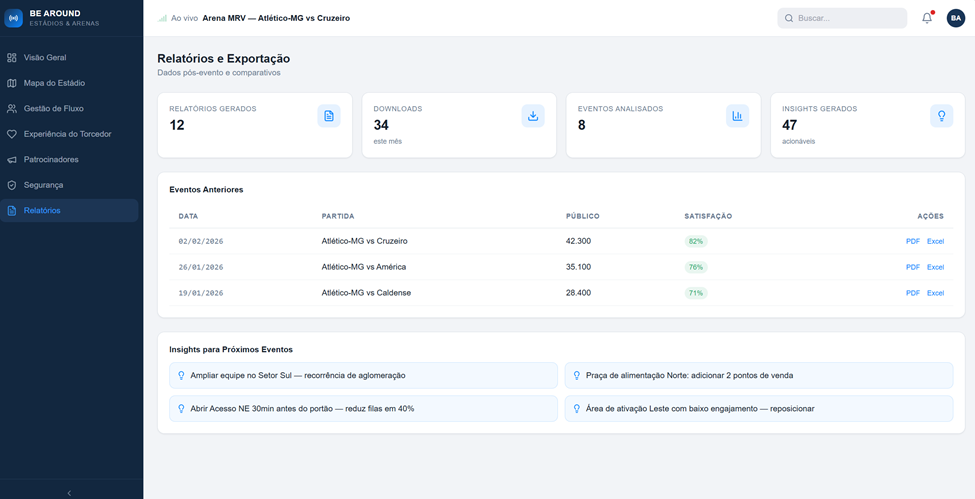Download PDF for Atlético-MG vs Cruzeiro

click(912, 241)
